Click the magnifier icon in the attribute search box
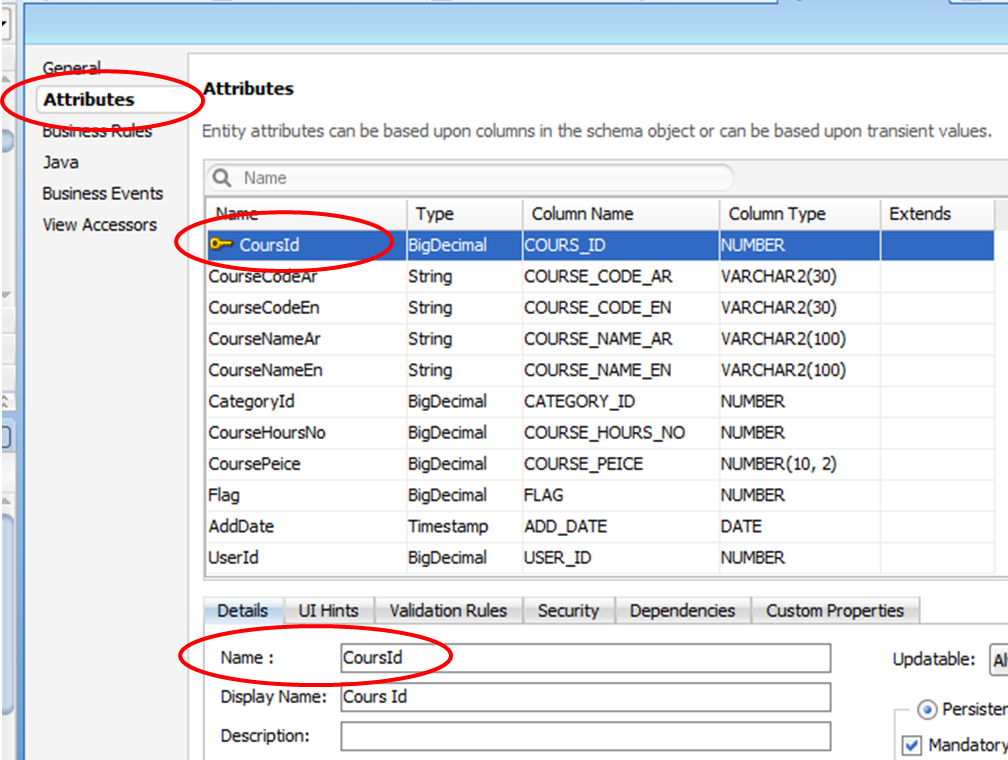The width and height of the screenshot is (1008, 760). click(223, 178)
